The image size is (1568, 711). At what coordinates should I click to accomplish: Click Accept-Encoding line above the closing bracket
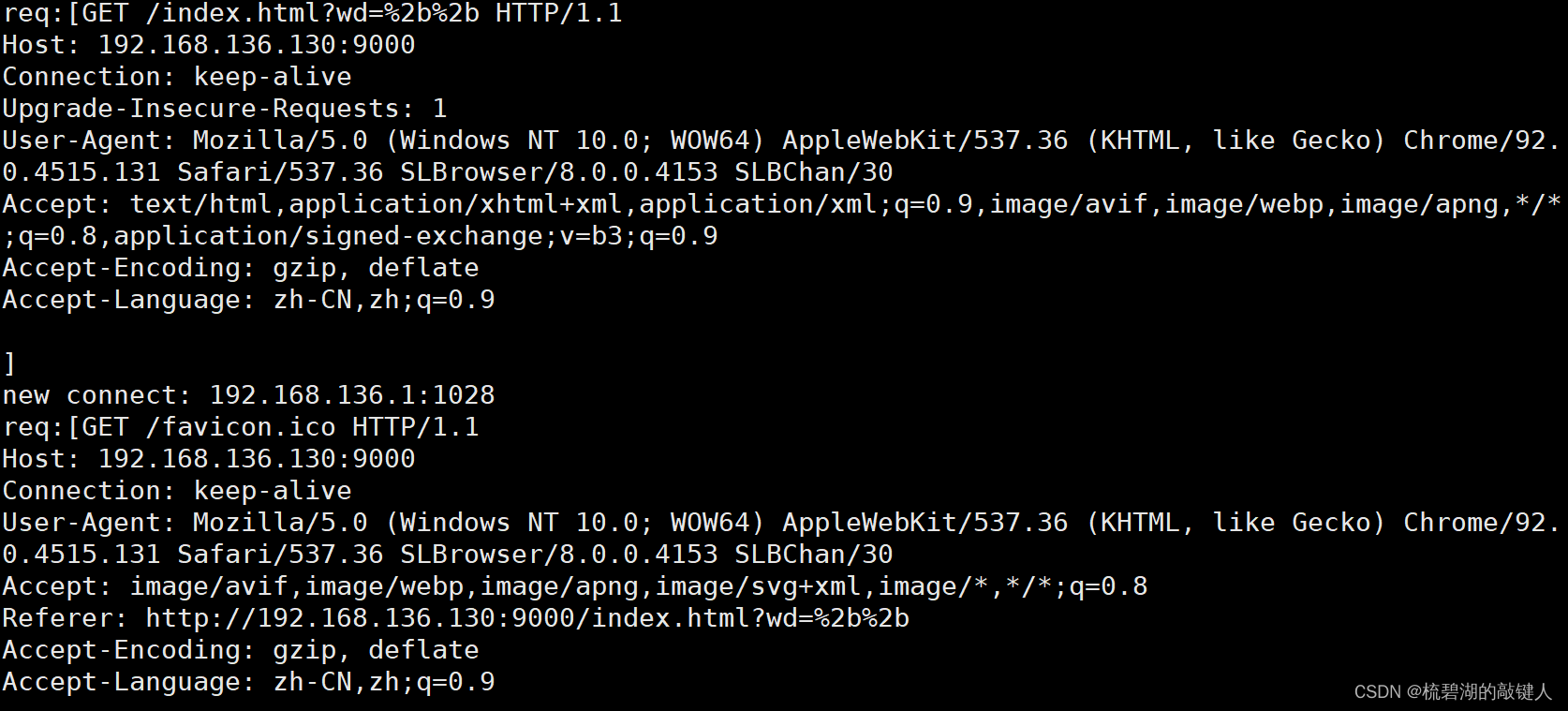[x=240, y=268]
